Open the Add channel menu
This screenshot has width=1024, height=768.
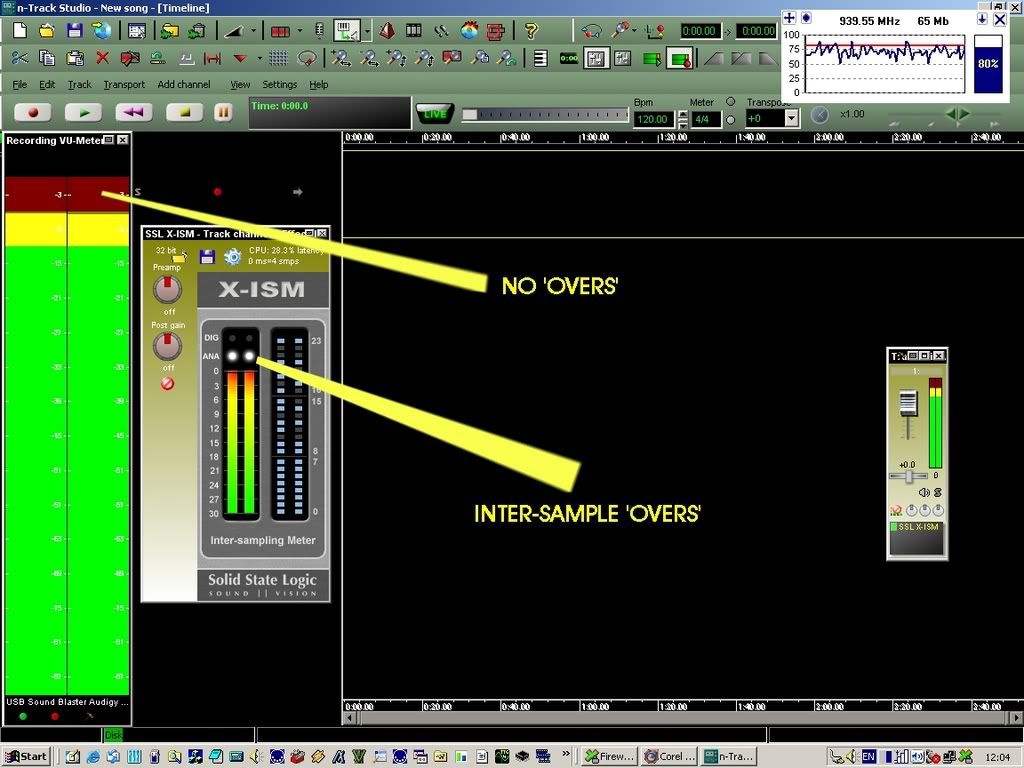[x=184, y=84]
